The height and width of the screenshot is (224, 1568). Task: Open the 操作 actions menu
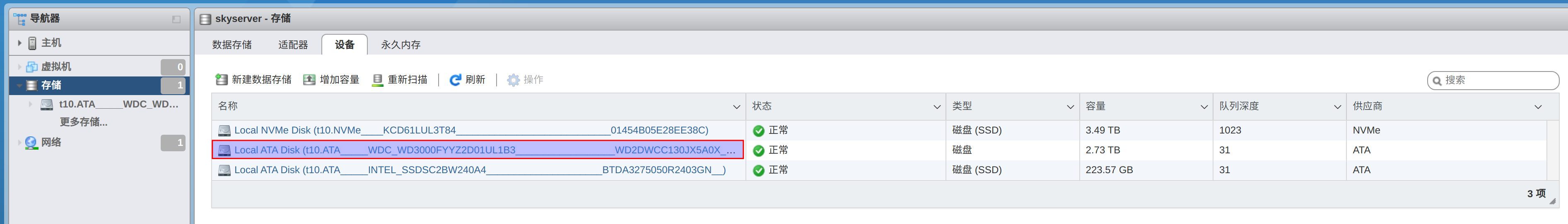point(525,79)
